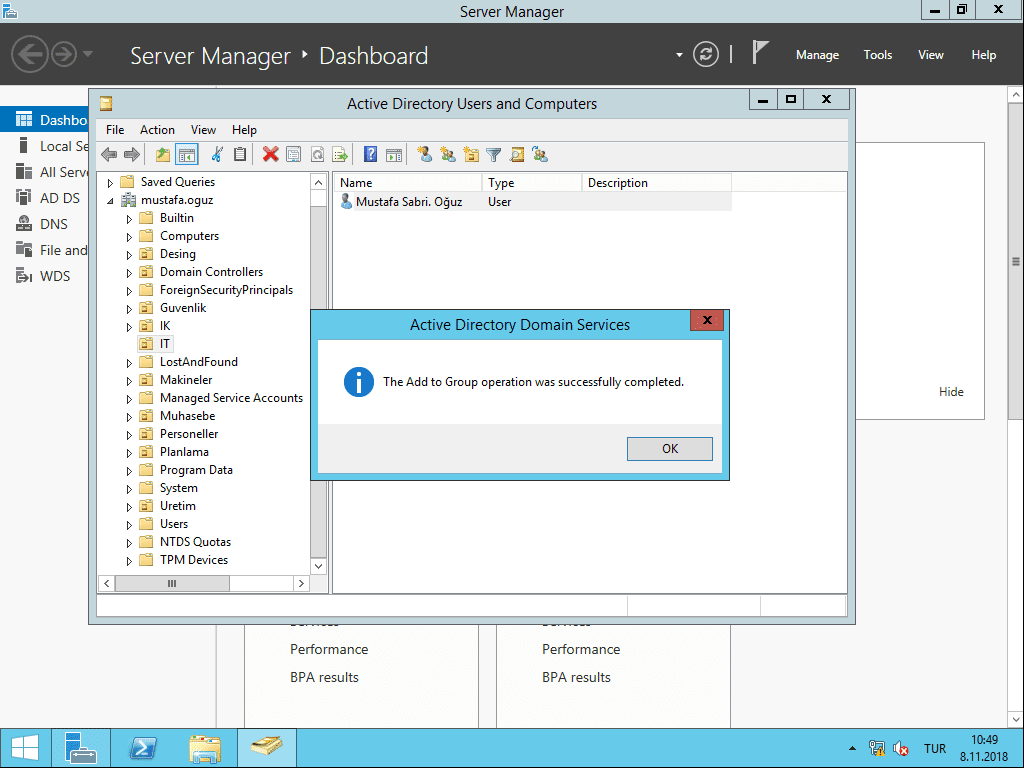
Task: Click OK in the Active Directory dialog
Action: [x=669, y=449]
